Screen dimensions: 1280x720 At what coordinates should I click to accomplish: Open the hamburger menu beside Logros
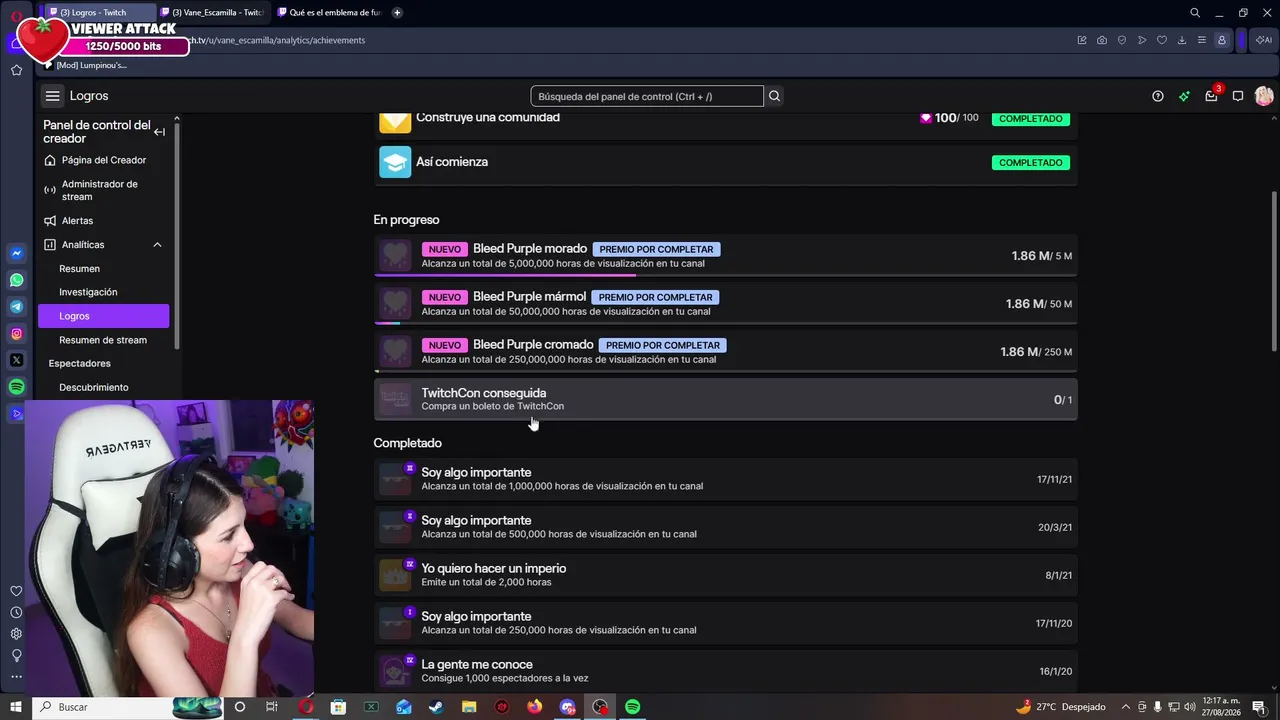pyautogui.click(x=52, y=96)
